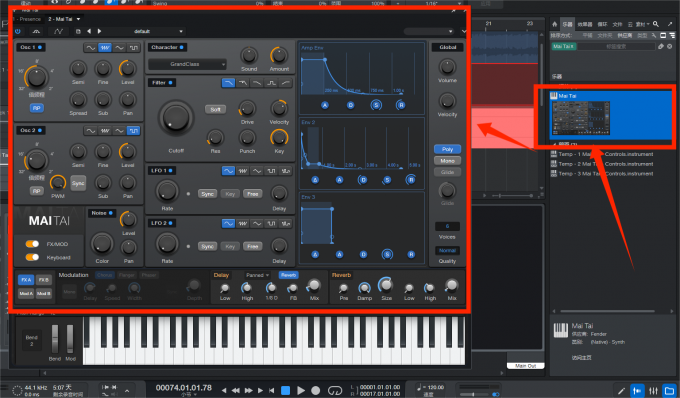This screenshot has width=680, height=398.
Task: Select last filter type icon in Filter
Action: [x=285, y=83]
